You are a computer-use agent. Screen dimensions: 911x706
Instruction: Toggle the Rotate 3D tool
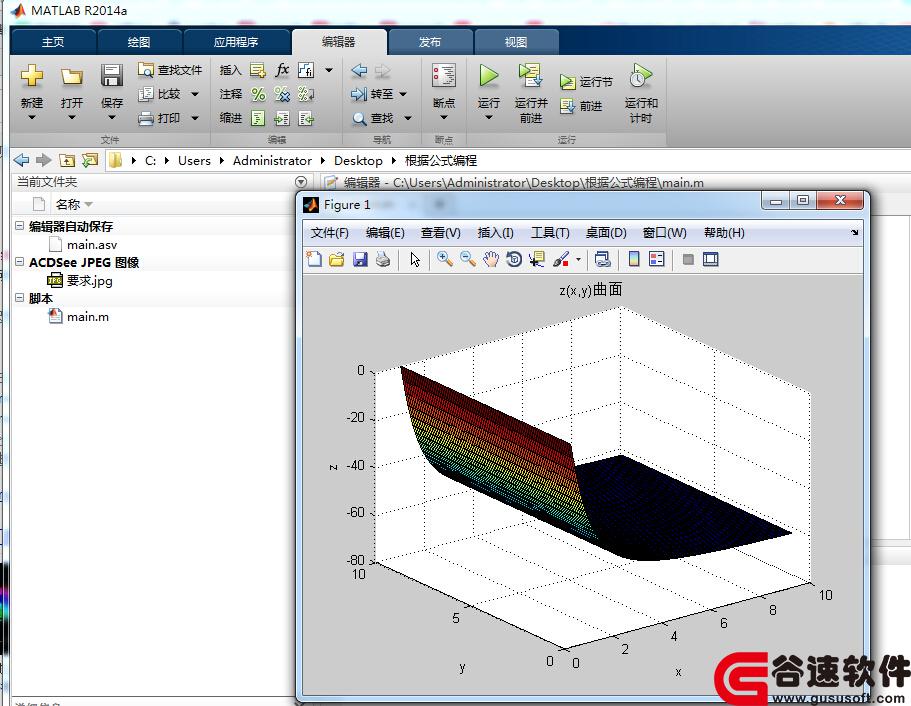click(x=514, y=259)
